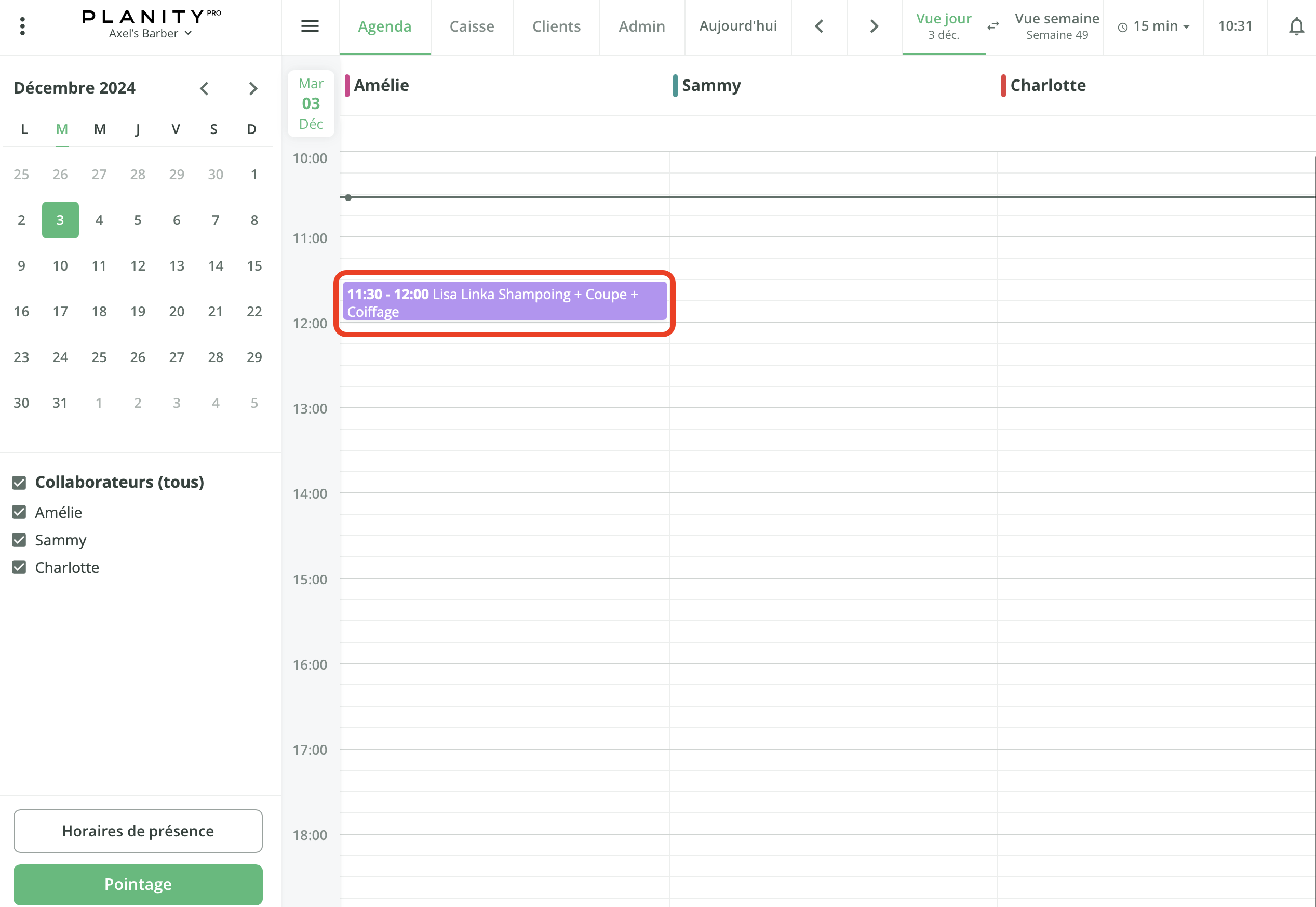Toggle Collaborateurs (tous) checkbox
The image size is (1316, 907).
(x=19, y=483)
